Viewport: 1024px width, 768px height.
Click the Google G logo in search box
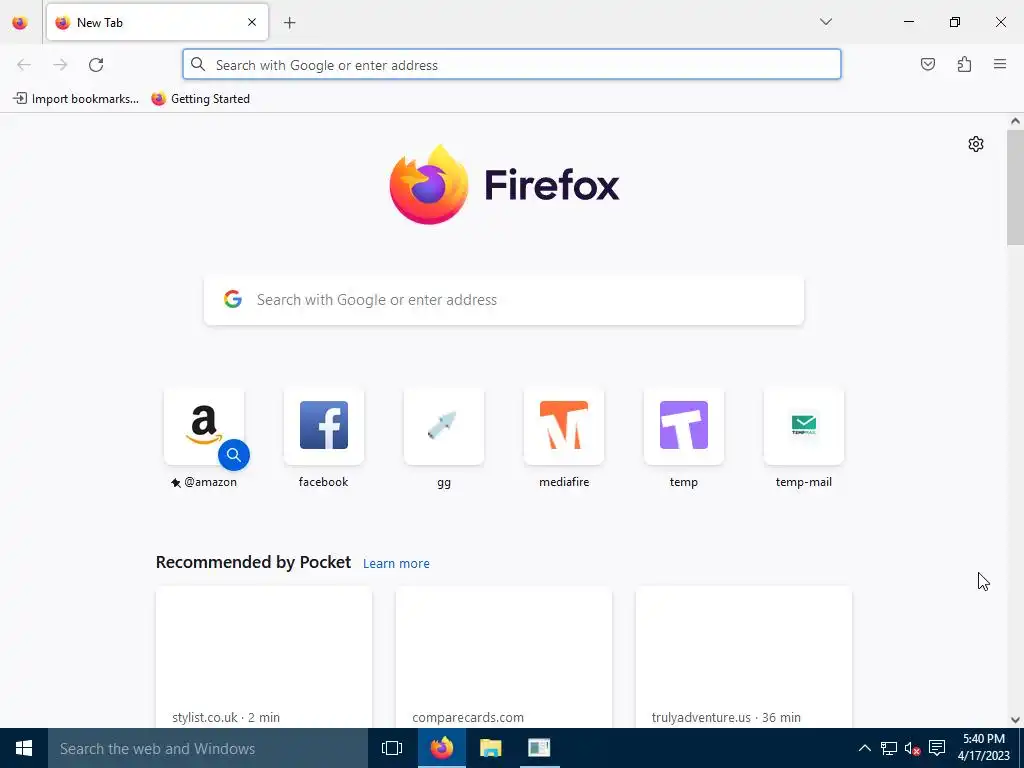click(x=232, y=299)
